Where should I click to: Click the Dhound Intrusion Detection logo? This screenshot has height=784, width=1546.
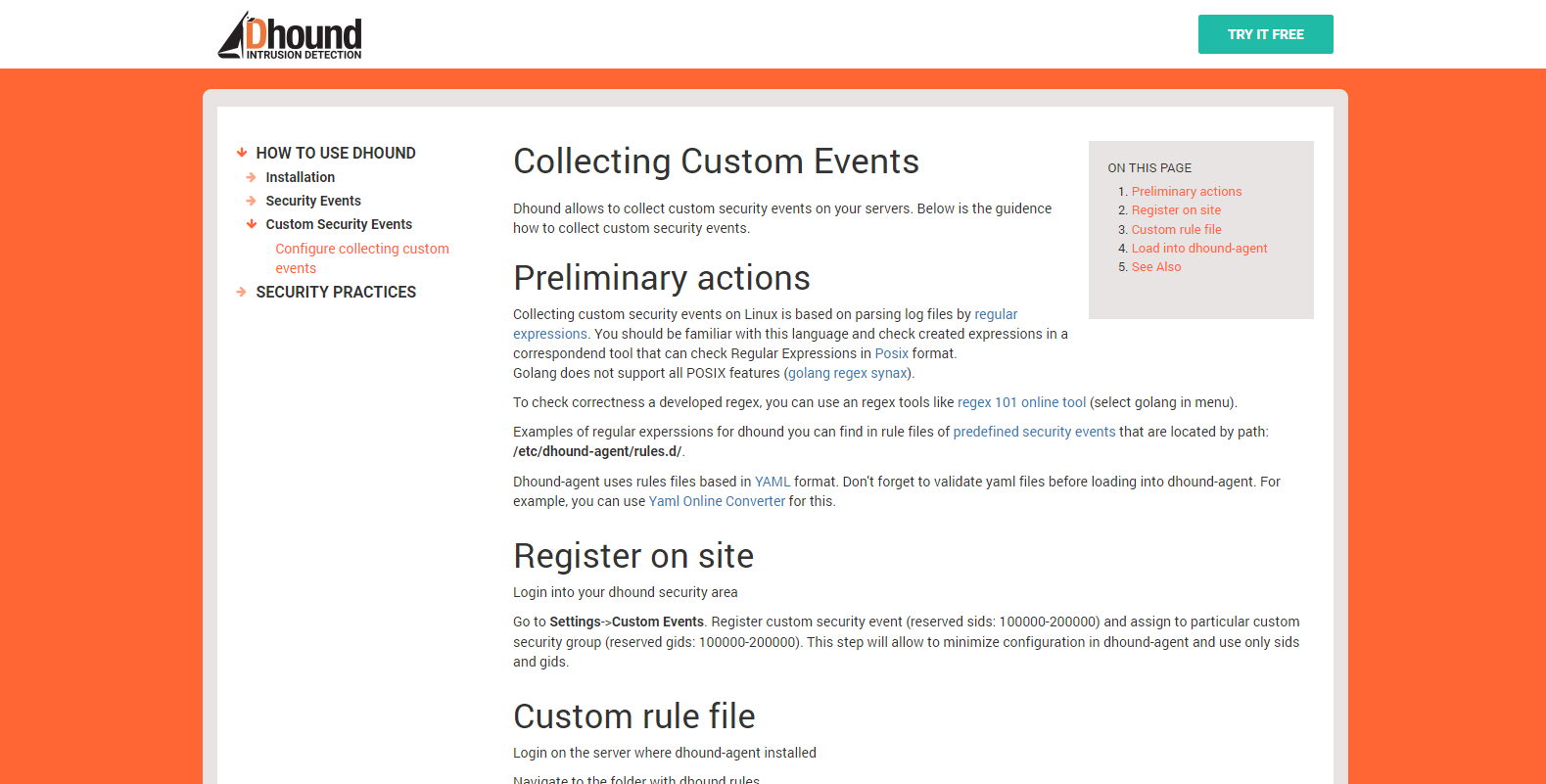(290, 35)
